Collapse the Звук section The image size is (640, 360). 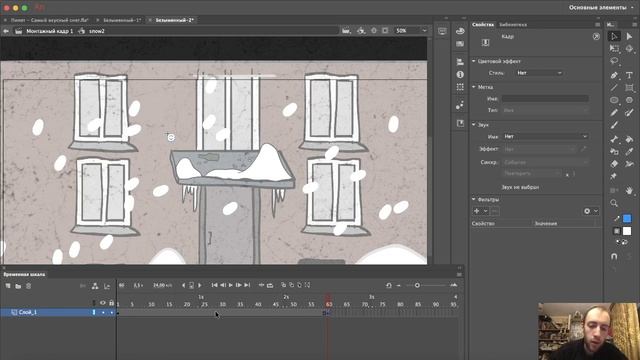coord(474,124)
